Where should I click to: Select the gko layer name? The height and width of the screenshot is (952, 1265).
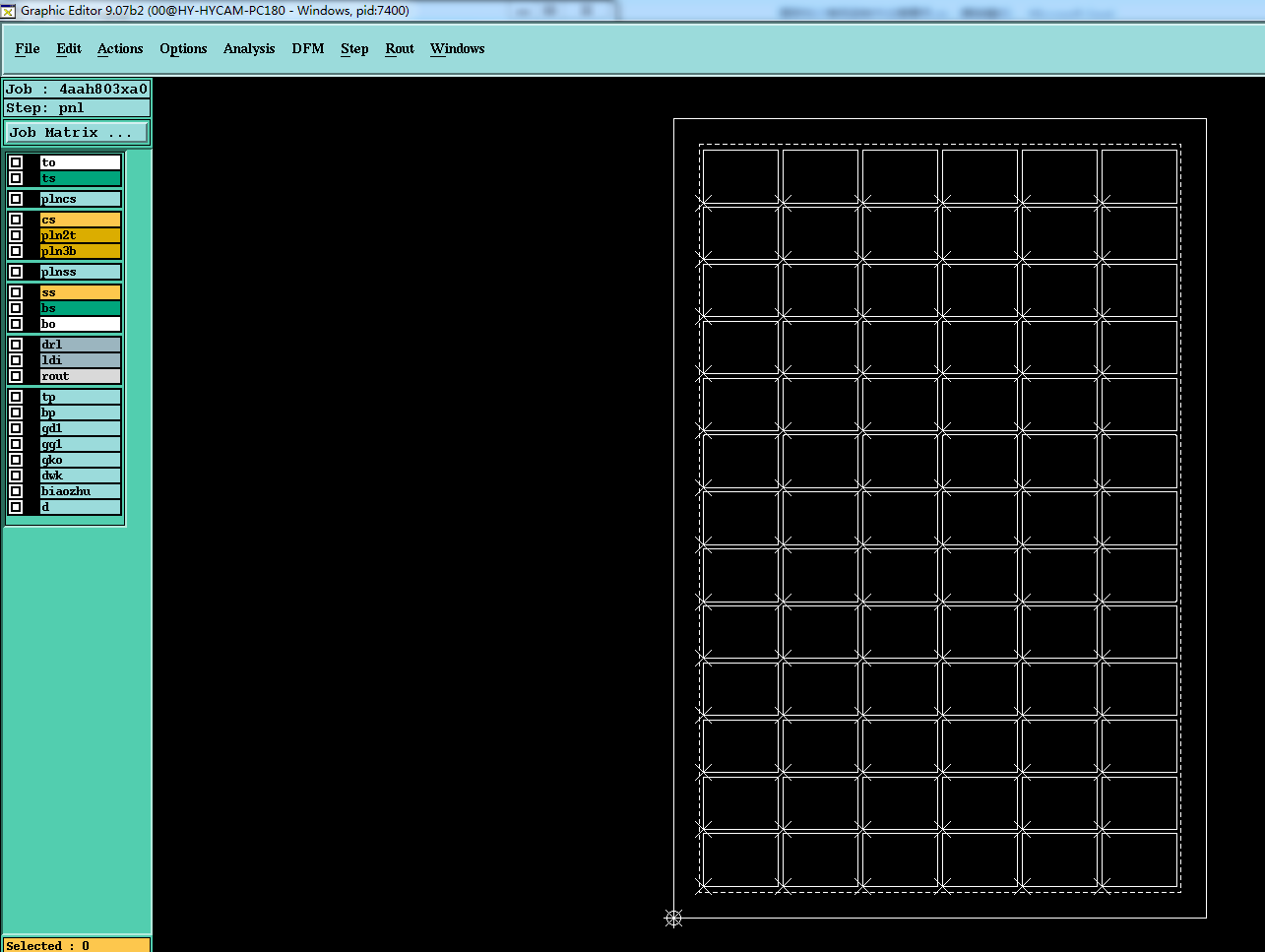(81, 460)
